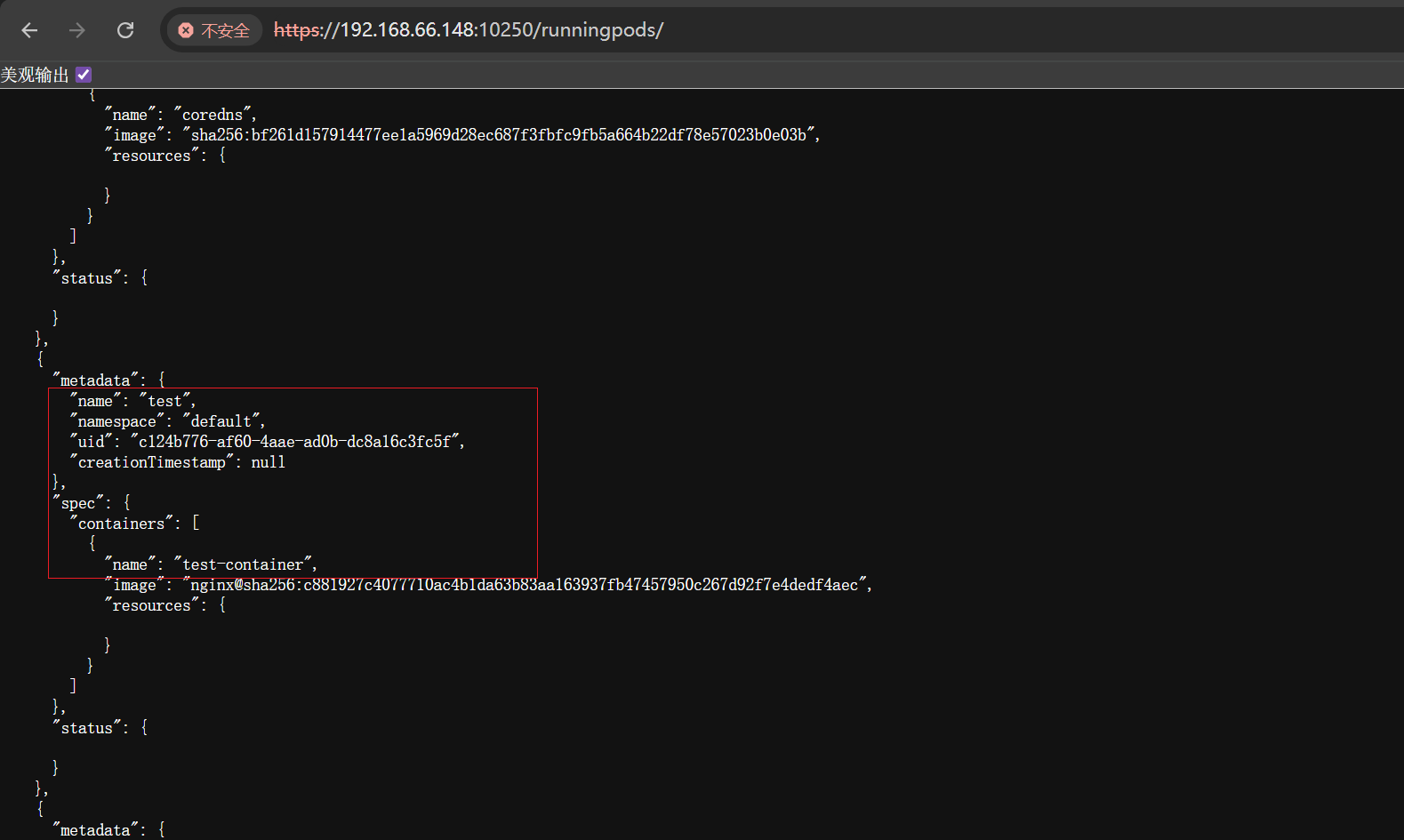Viewport: 1404px width, 840px height.
Task: Click the "coredns" container name value
Action: click(x=213, y=115)
